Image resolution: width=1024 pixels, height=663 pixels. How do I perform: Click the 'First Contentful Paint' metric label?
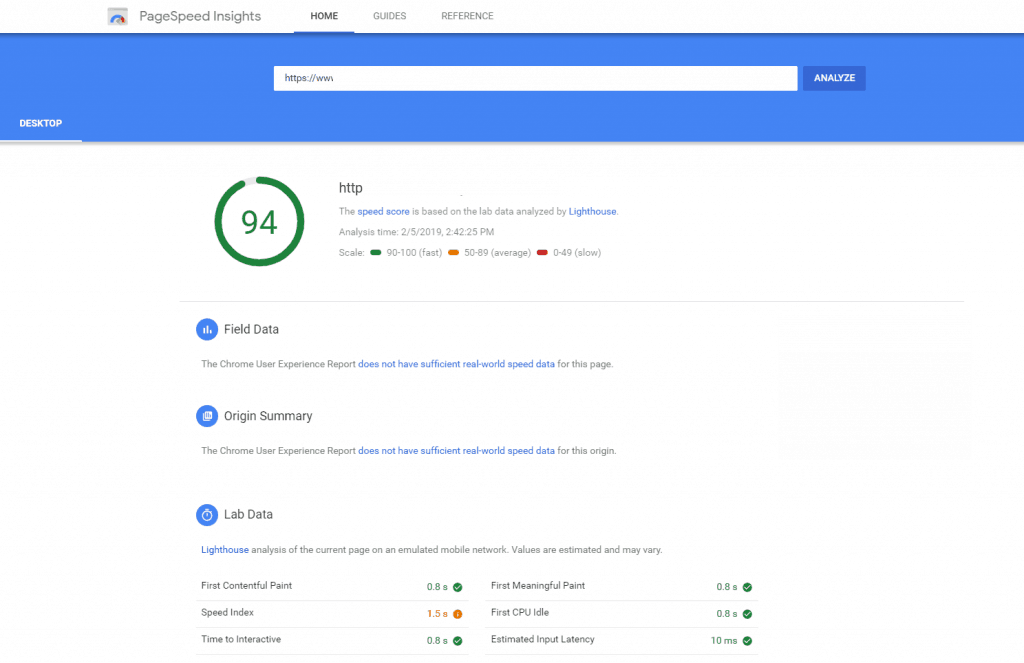246,586
